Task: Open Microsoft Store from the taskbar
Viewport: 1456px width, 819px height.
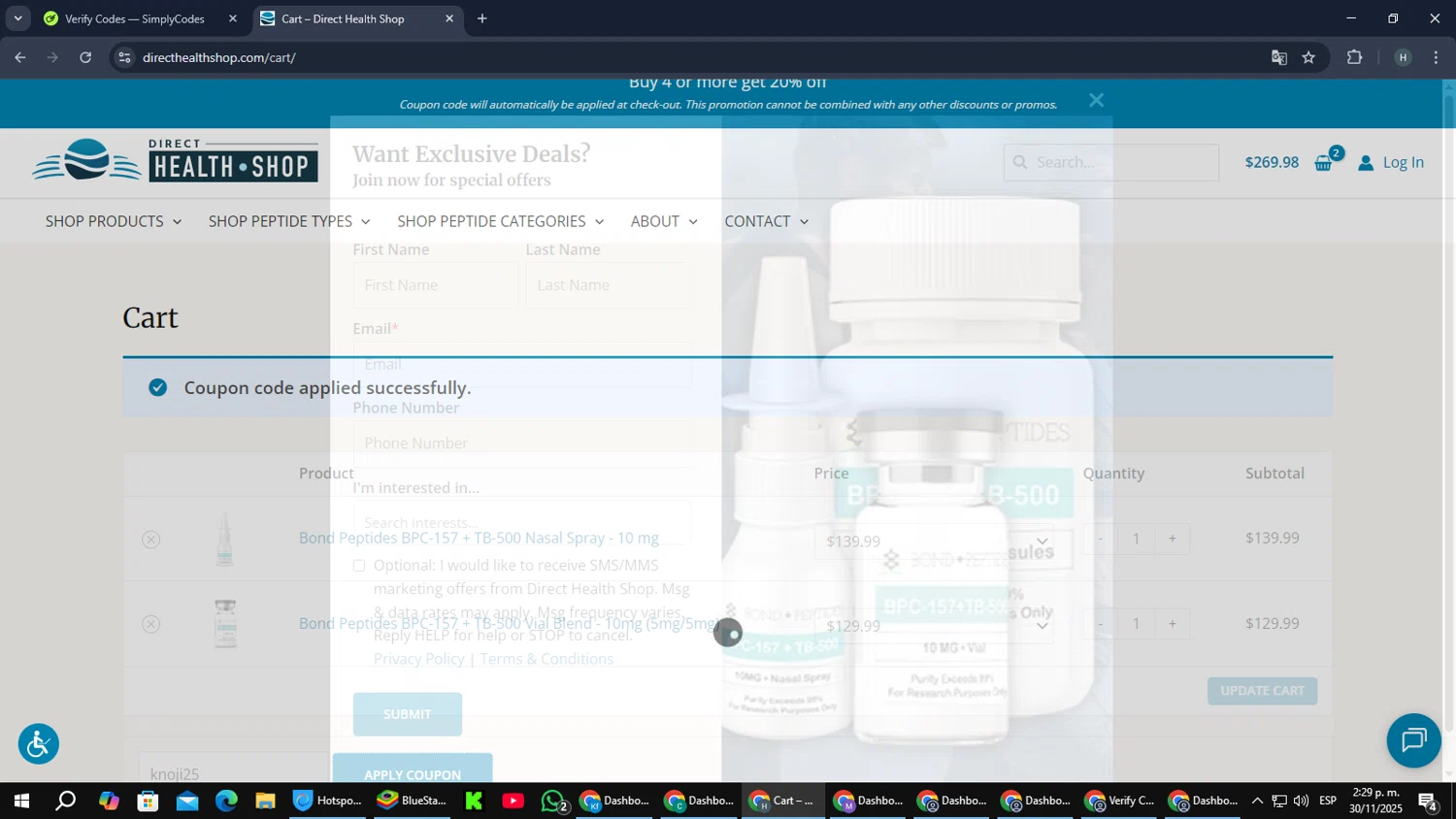Action: (148, 801)
